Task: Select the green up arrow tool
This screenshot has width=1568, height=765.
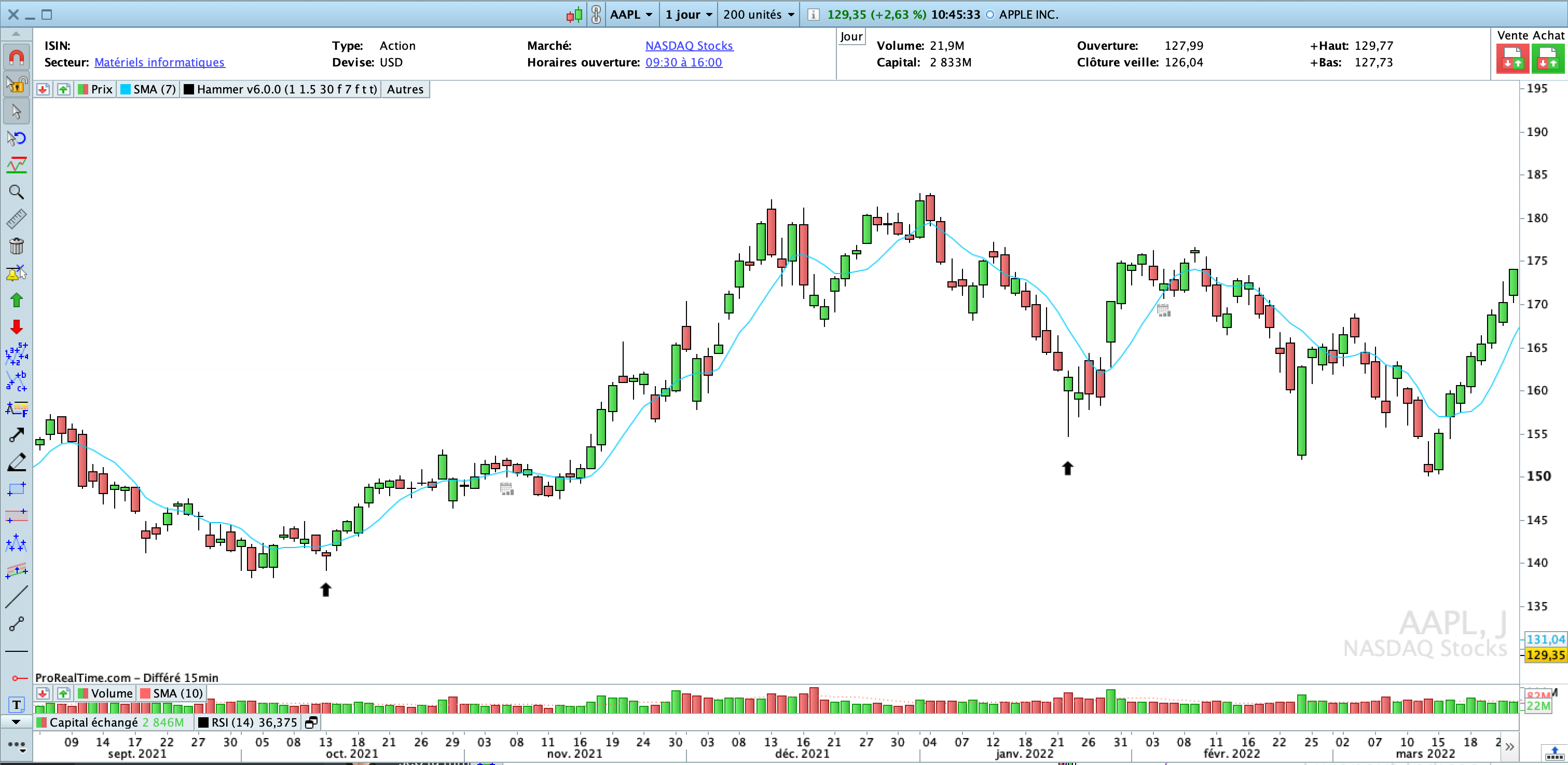Action: coord(17,299)
